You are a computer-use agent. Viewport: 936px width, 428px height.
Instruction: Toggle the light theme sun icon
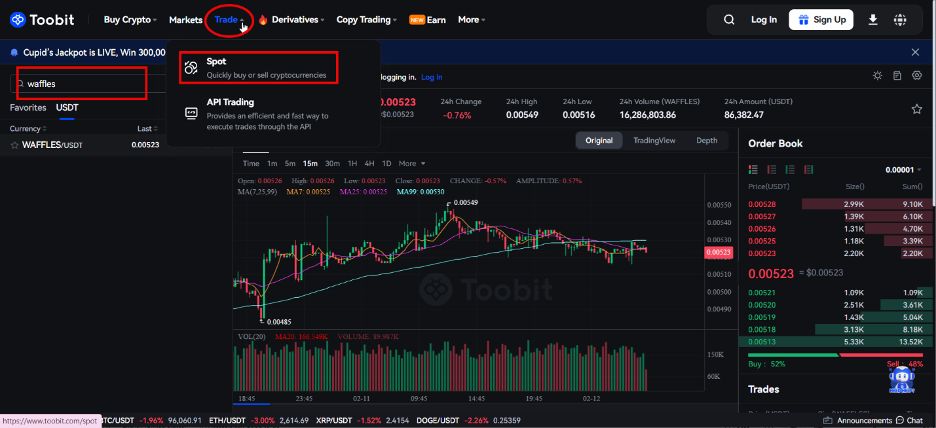click(877, 76)
